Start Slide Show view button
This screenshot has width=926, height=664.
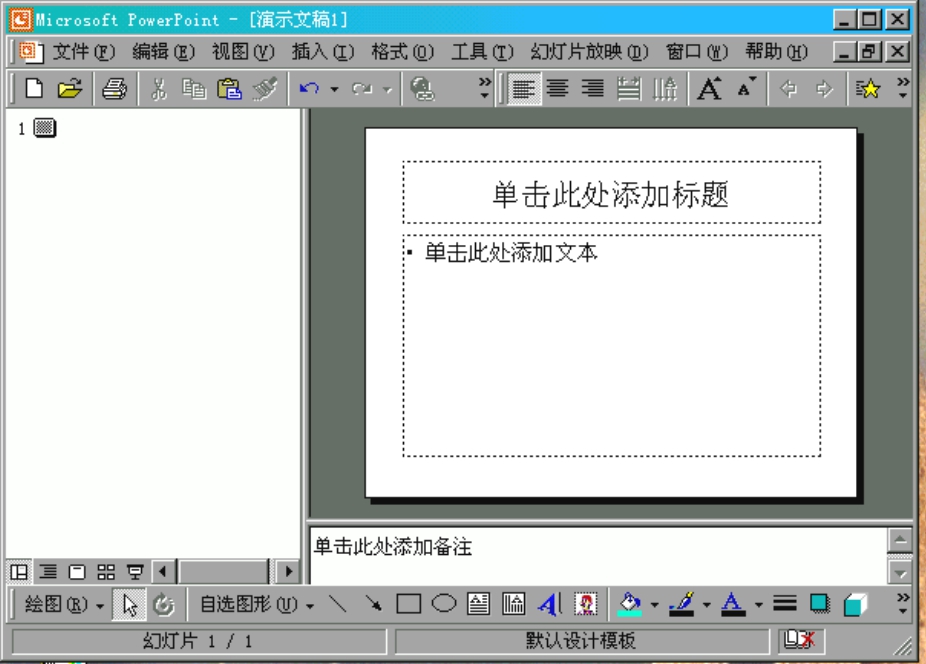[x=135, y=571]
